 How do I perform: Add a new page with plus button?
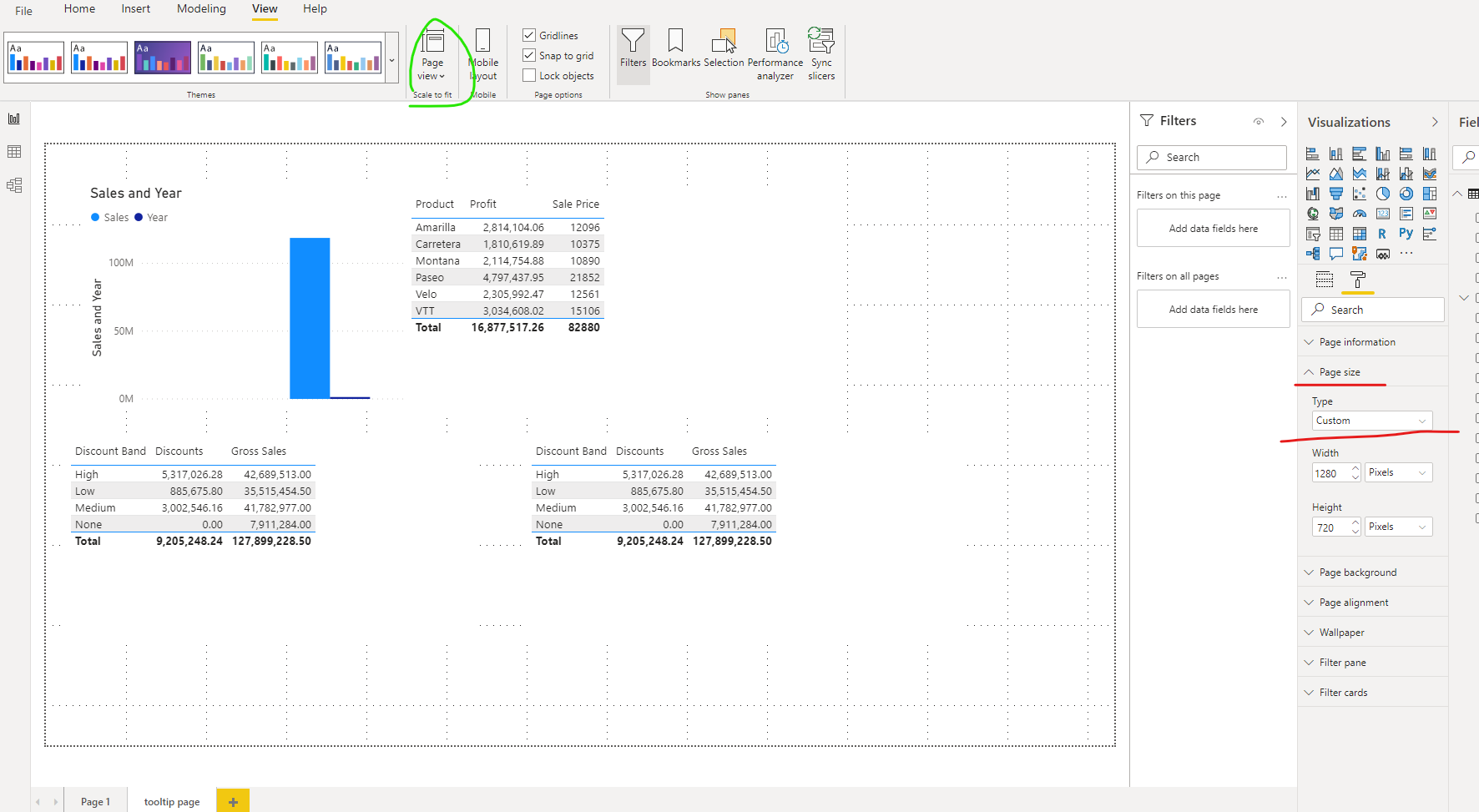click(233, 801)
